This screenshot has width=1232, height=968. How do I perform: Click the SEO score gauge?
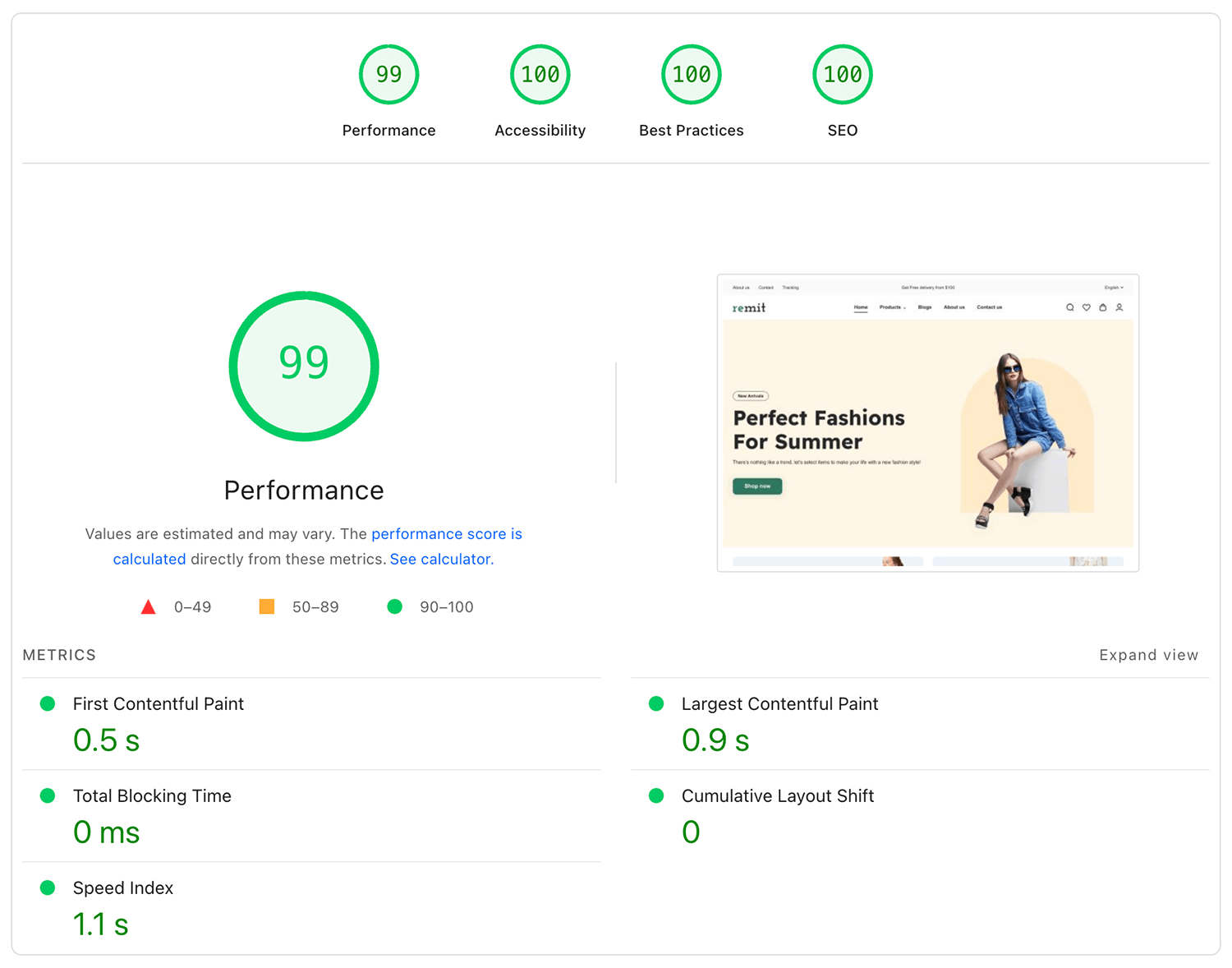coord(842,75)
